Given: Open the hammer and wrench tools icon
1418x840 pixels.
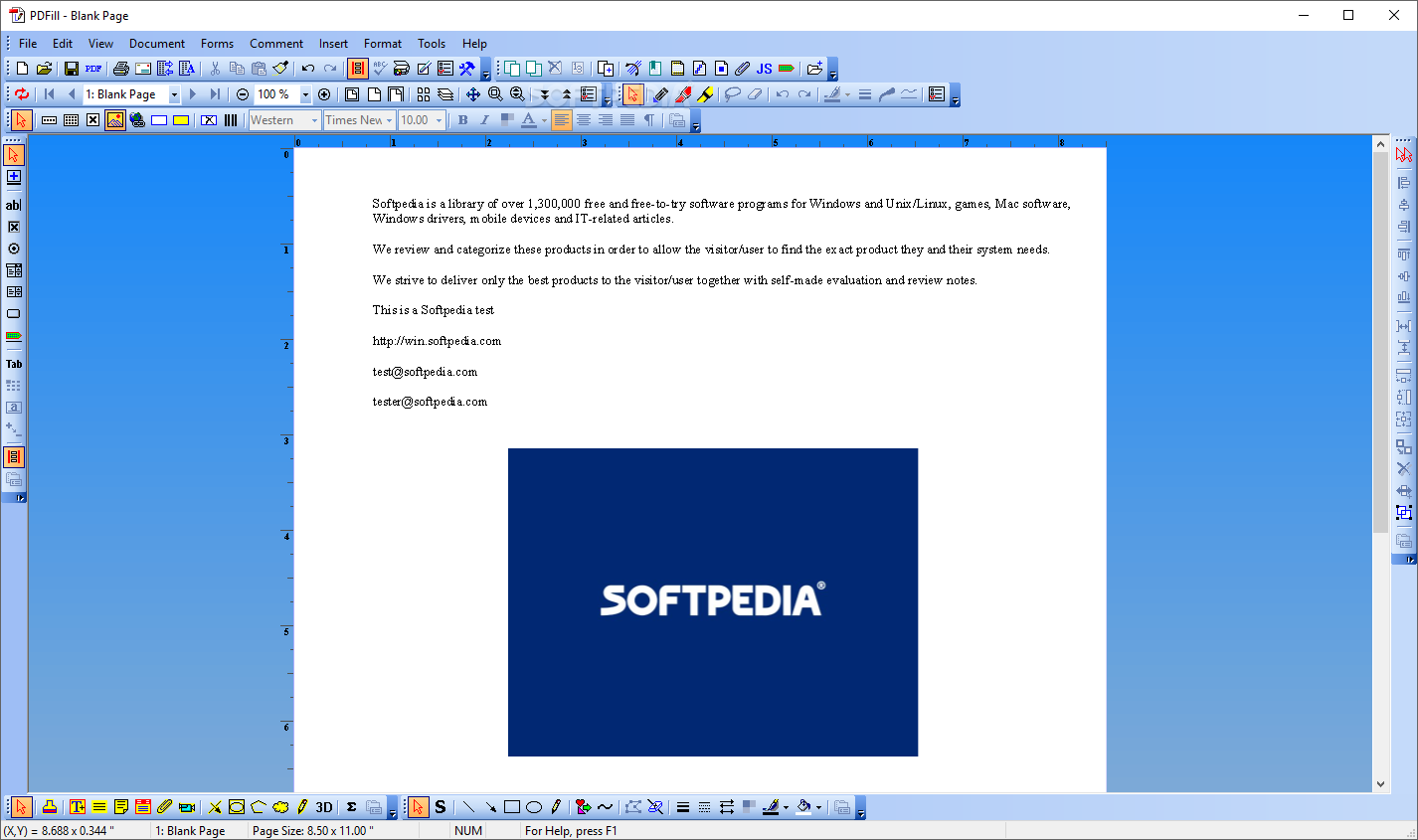Looking at the screenshot, I should pyautogui.click(x=467, y=69).
